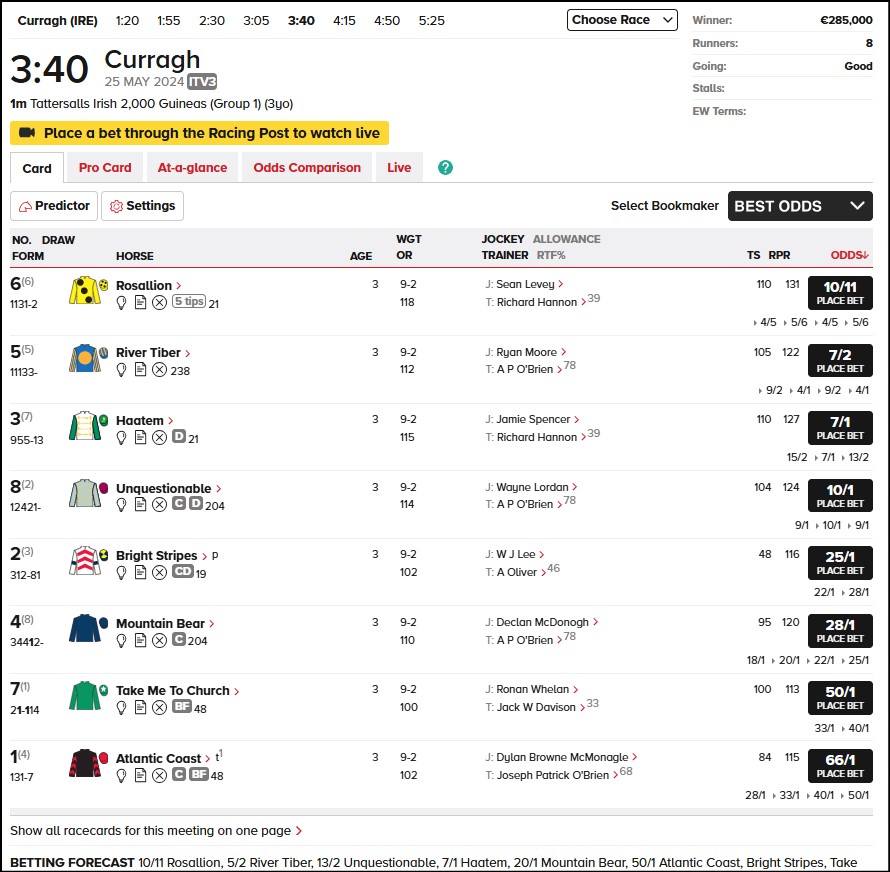
Task: Open the Choose Race dropdown
Action: (622, 20)
